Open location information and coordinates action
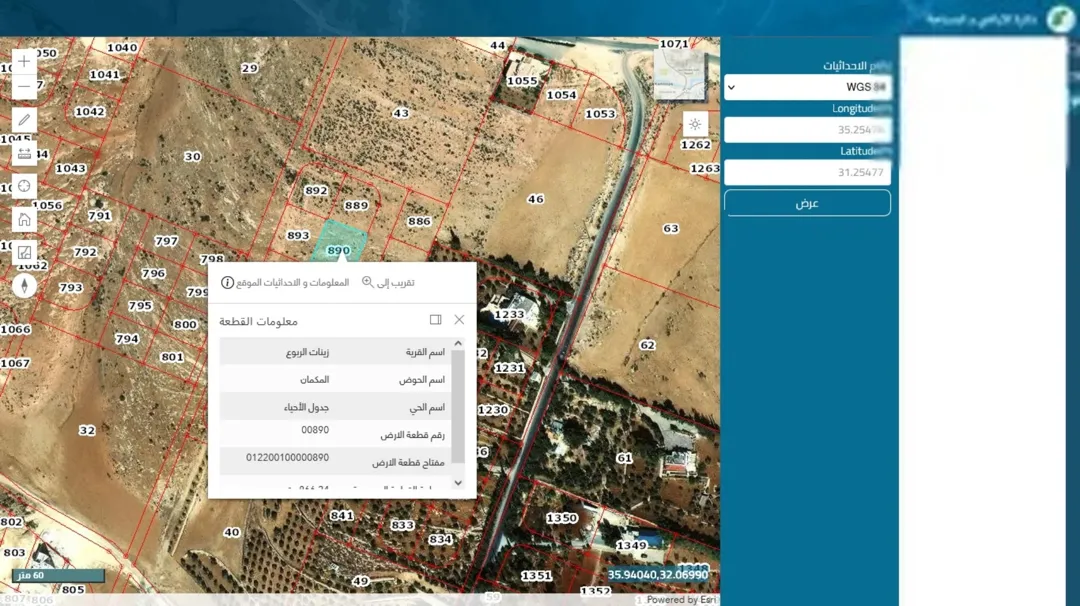The width and height of the screenshot is (1080, 606). coord(285,282)
